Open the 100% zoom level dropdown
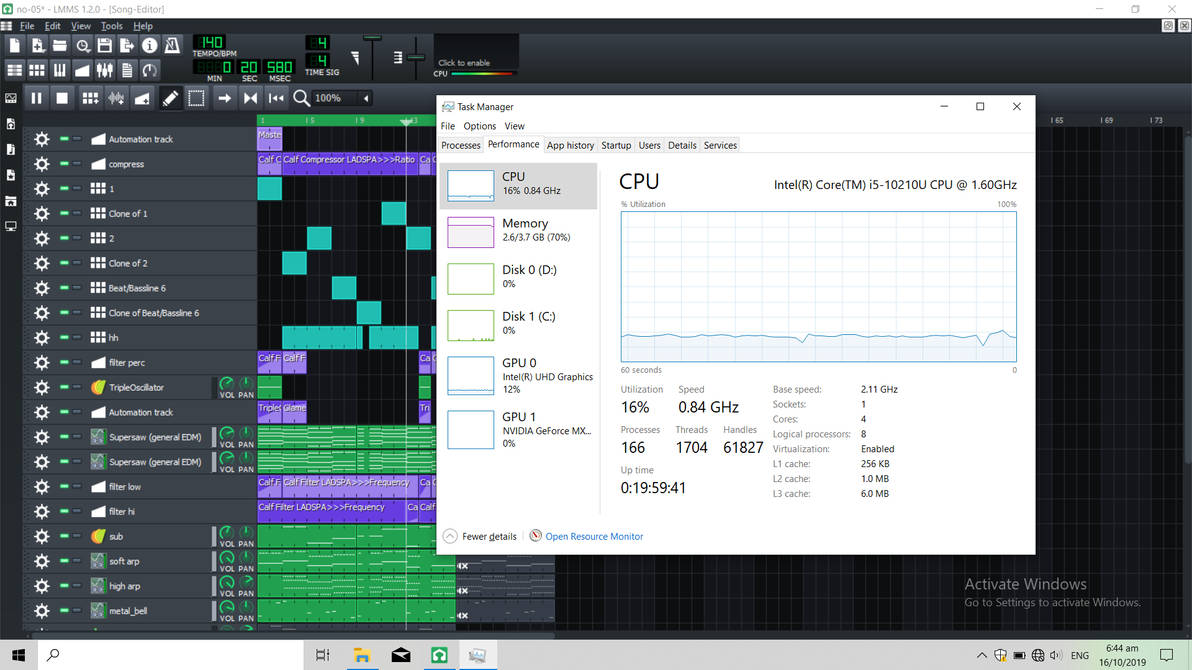 click(x=342, y=98)
